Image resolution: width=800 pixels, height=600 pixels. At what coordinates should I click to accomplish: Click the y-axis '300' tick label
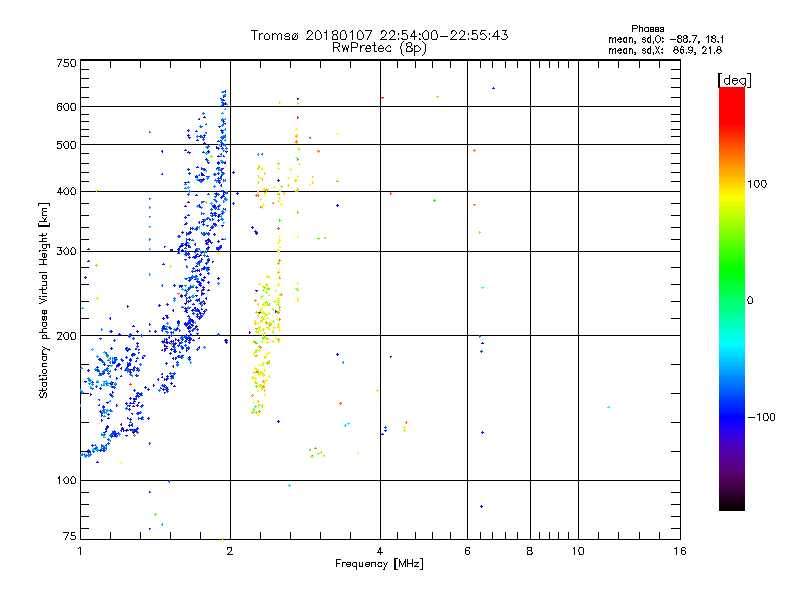pyautogui.click(x=67, y=251)
